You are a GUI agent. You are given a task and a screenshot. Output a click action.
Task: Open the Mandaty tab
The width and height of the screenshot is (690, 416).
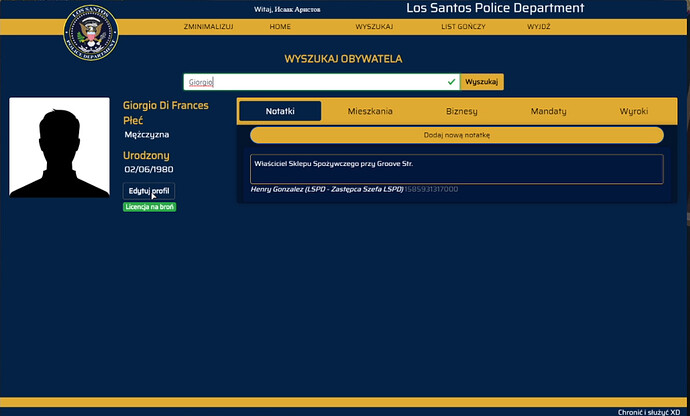(x=548, y=111)
